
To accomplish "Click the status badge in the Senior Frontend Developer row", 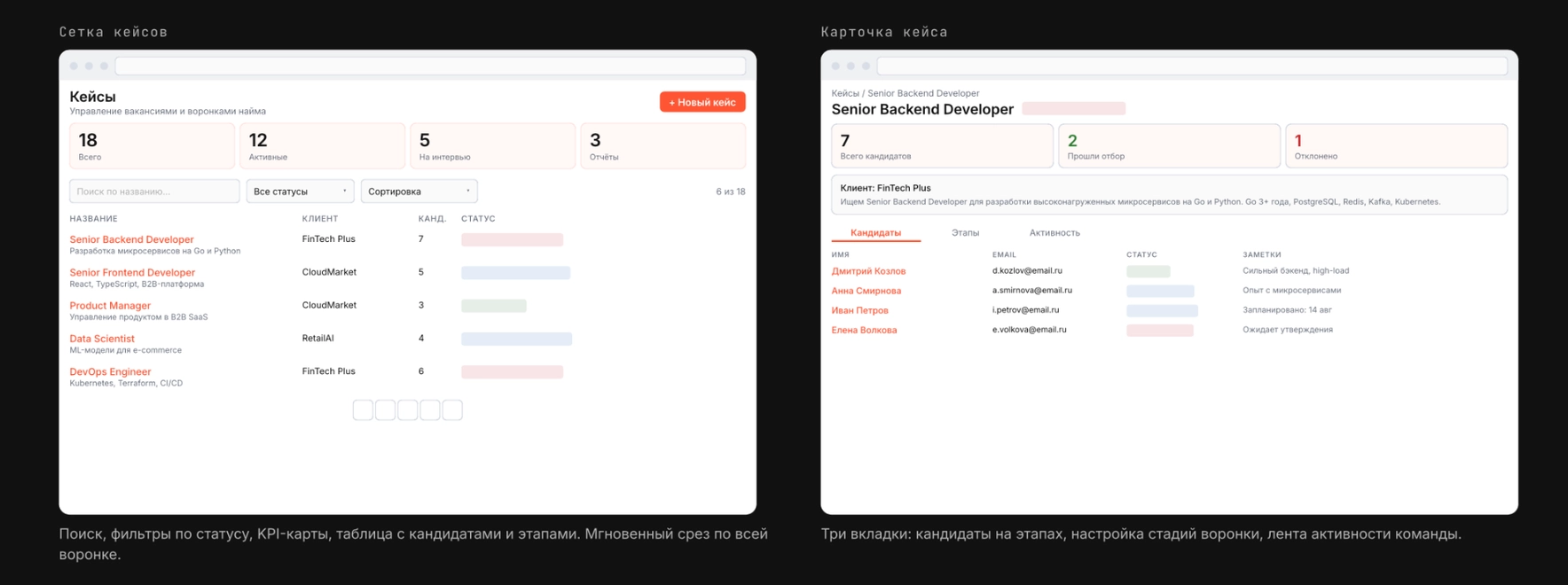I will click(x=515, y=273).
